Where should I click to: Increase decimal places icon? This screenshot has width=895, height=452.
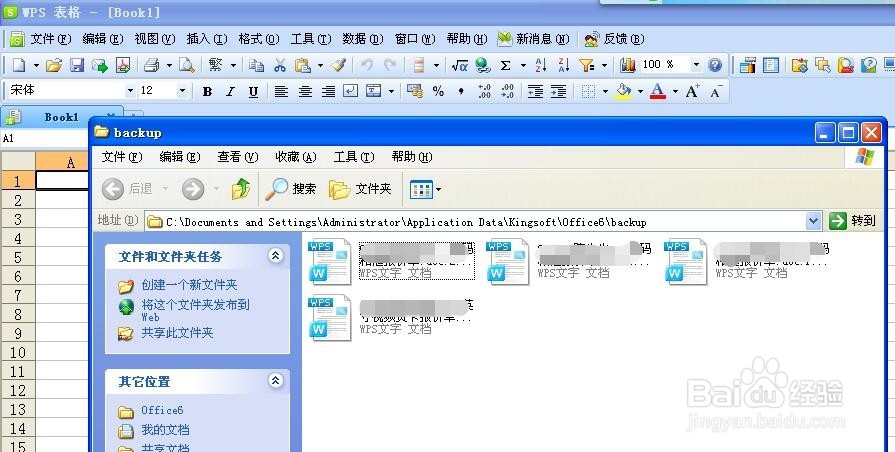pos(485,91)
